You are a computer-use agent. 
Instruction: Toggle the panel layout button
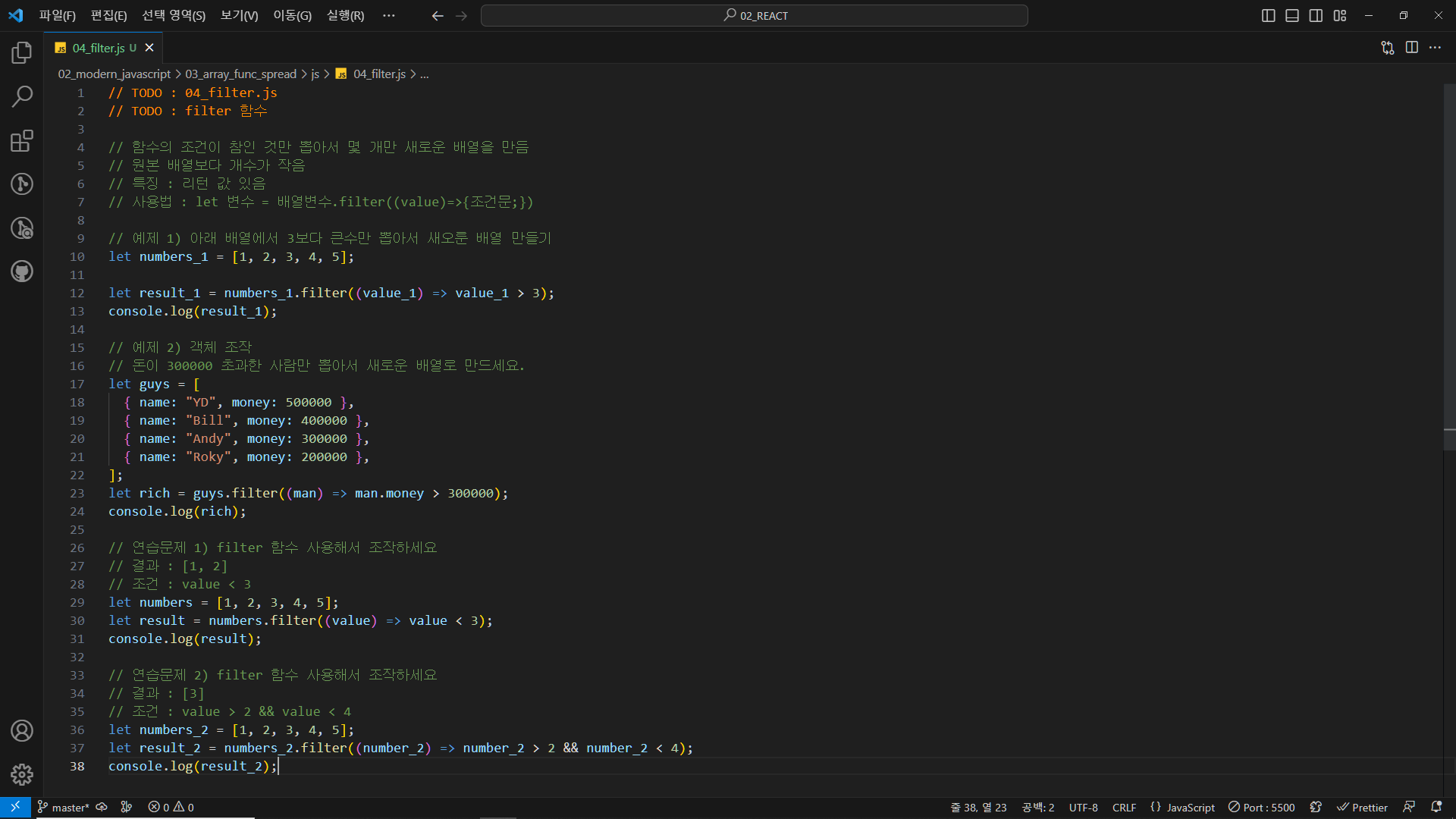[1292, 16]
